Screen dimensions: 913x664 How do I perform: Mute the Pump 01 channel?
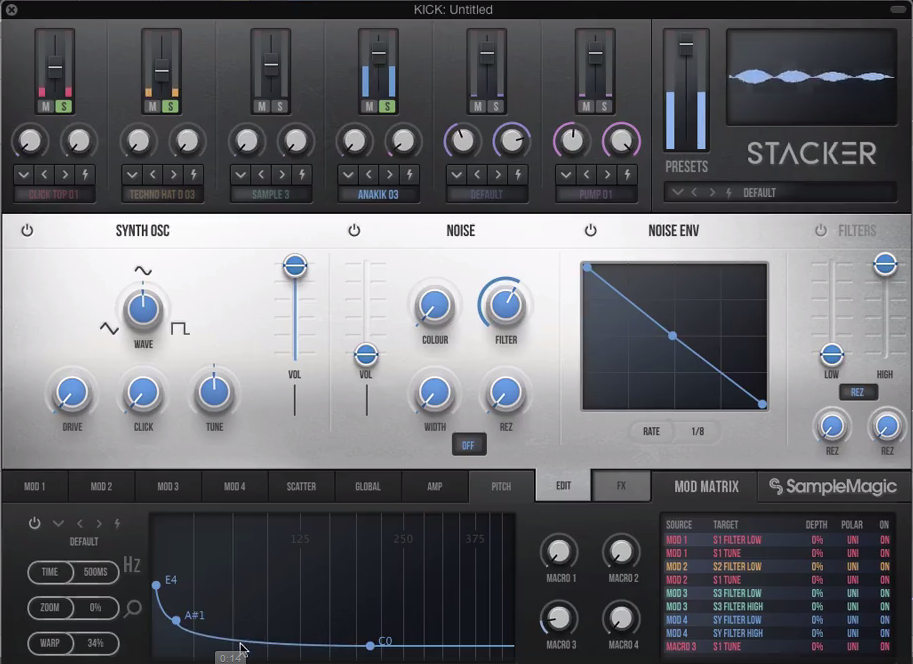(x=586, y=107)
